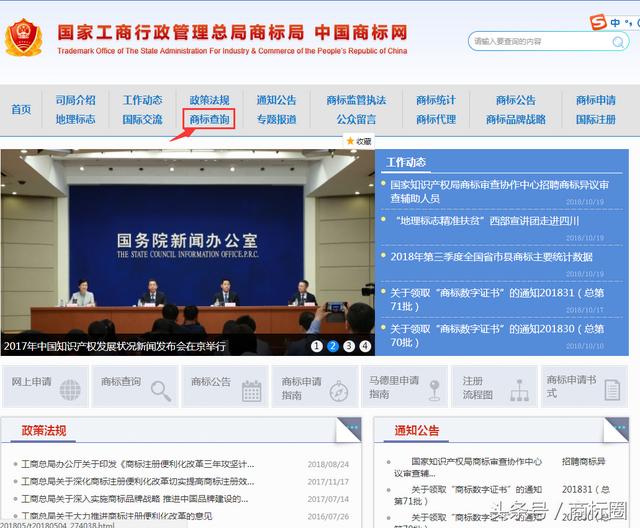Open 地理标志 navigation item
640x528 pixels.
click(x=76, y=119)
